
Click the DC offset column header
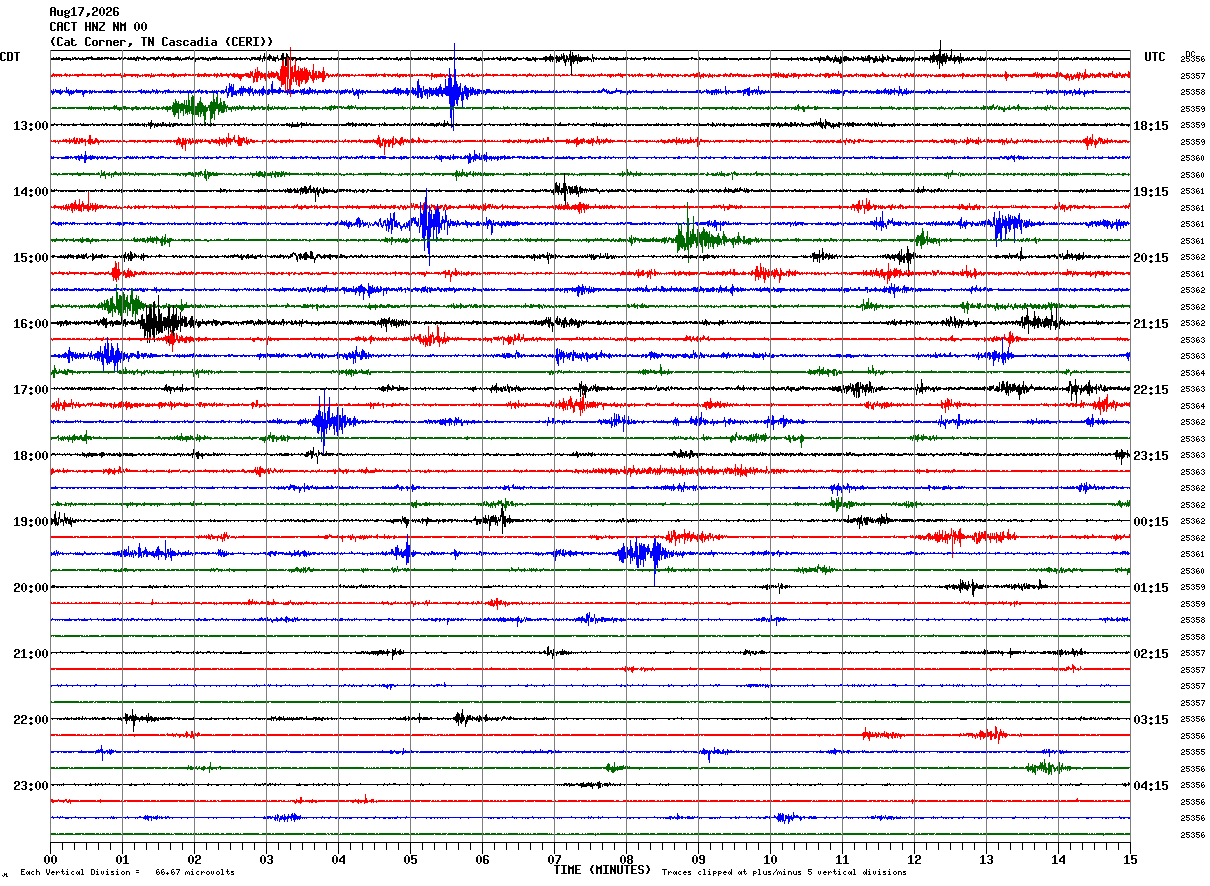point(1190,54)
